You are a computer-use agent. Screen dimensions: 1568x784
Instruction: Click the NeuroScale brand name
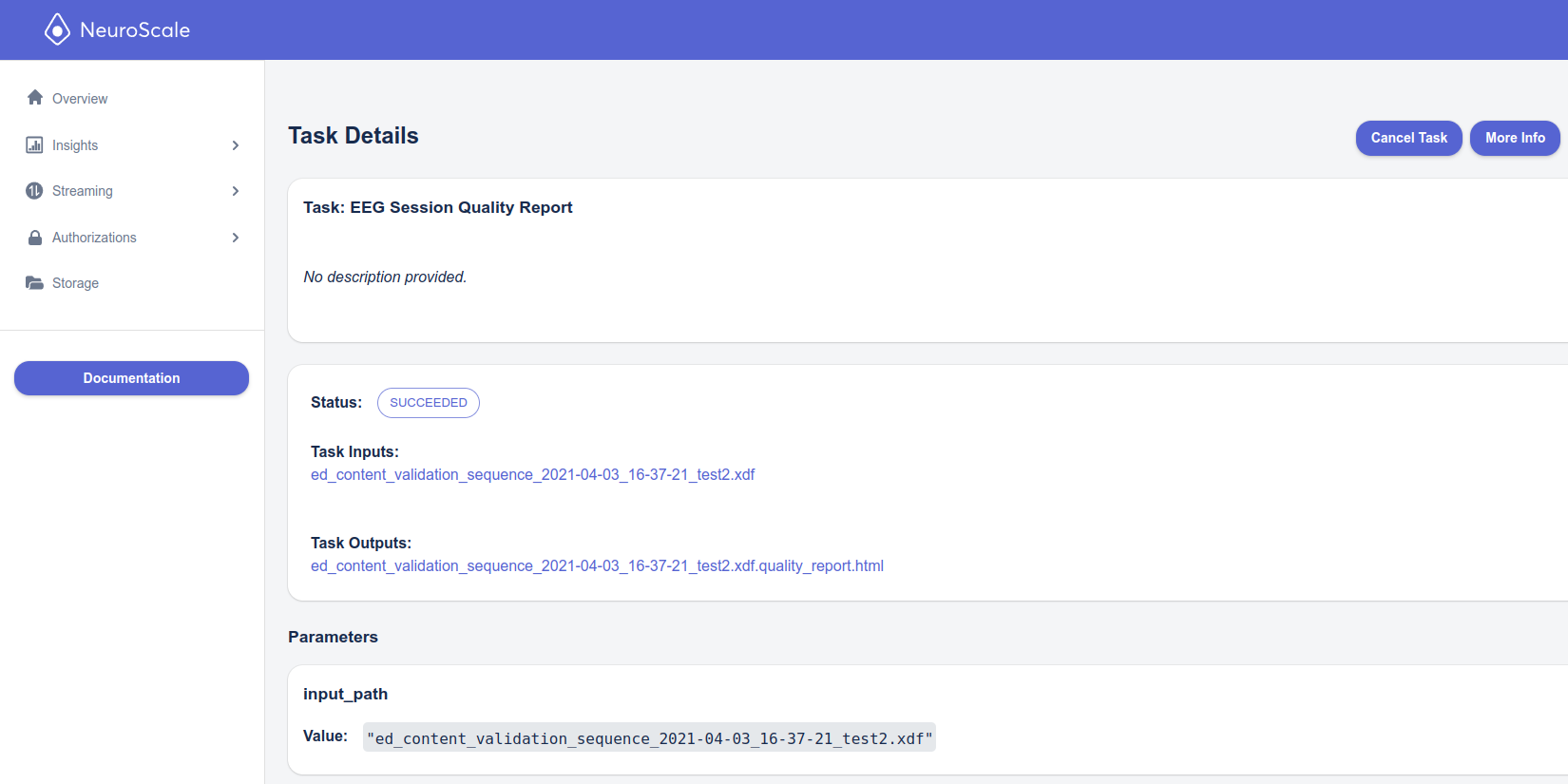coord(135,30)
